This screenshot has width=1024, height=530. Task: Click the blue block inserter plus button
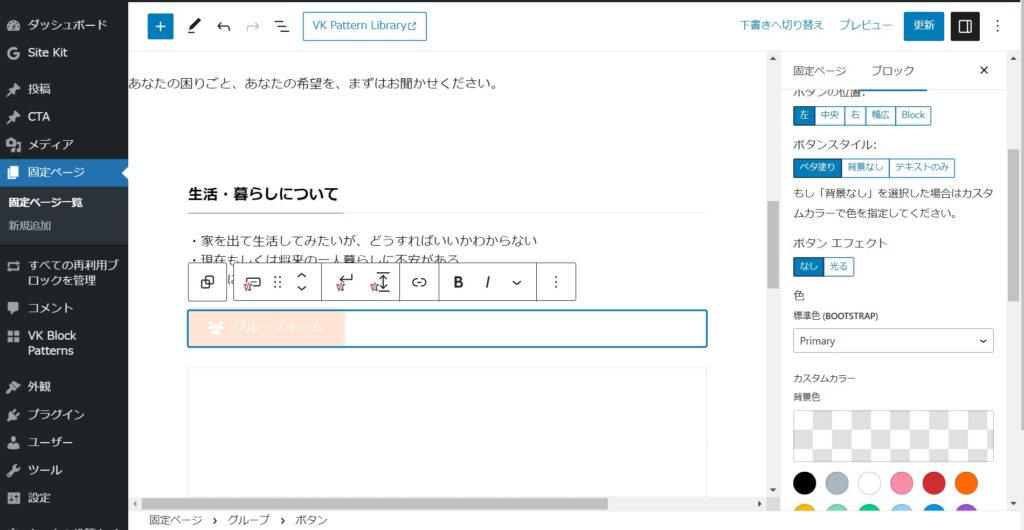[161, 26]
